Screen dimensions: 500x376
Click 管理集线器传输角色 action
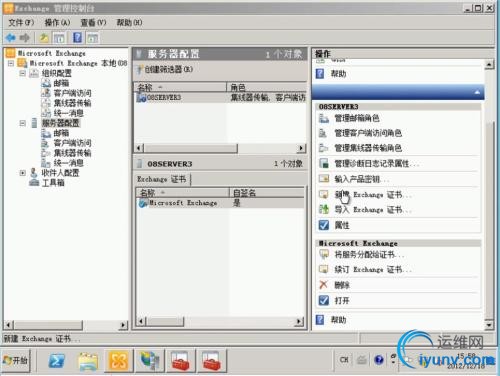click(368, 148)
